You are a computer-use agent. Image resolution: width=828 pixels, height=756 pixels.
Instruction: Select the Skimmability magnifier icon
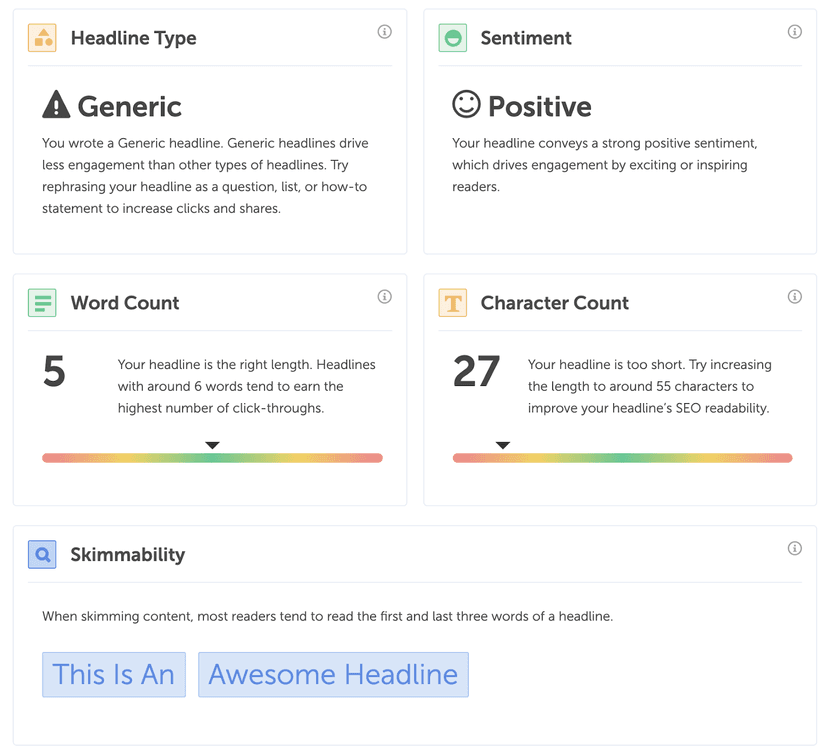click(x=43, y=555)
